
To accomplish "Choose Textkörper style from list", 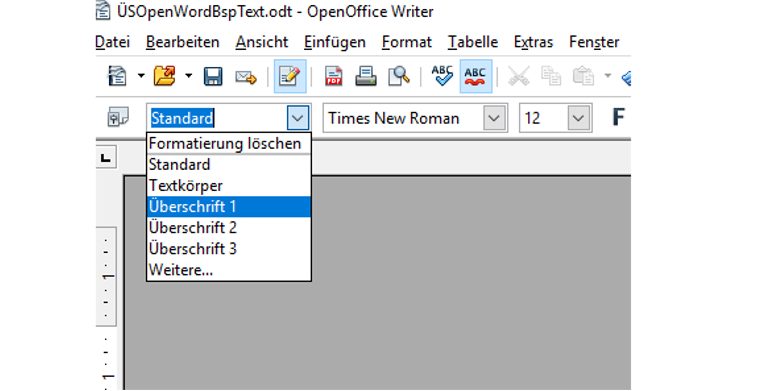I will coord(229,186).
